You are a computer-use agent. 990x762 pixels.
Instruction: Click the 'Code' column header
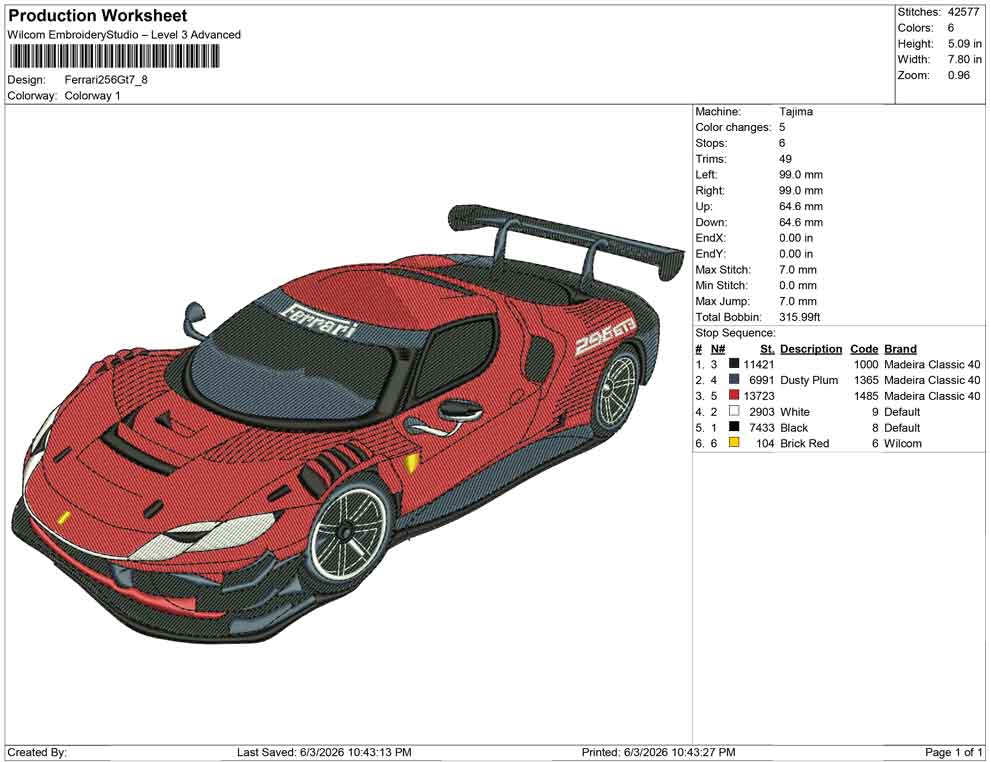coord(864,348)
